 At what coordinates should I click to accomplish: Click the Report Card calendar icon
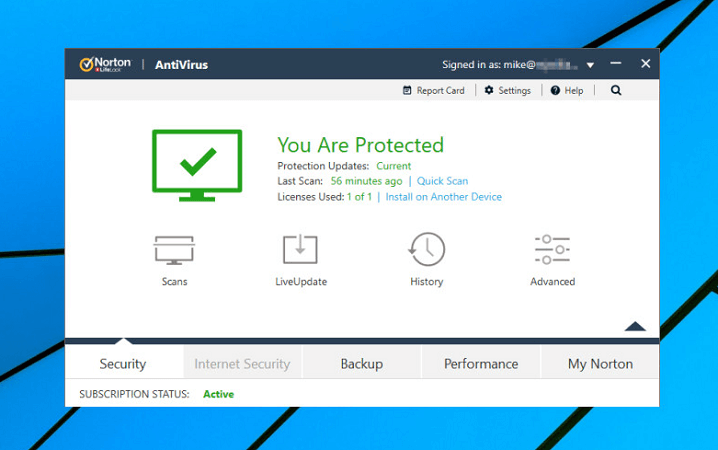pos(407,90)
